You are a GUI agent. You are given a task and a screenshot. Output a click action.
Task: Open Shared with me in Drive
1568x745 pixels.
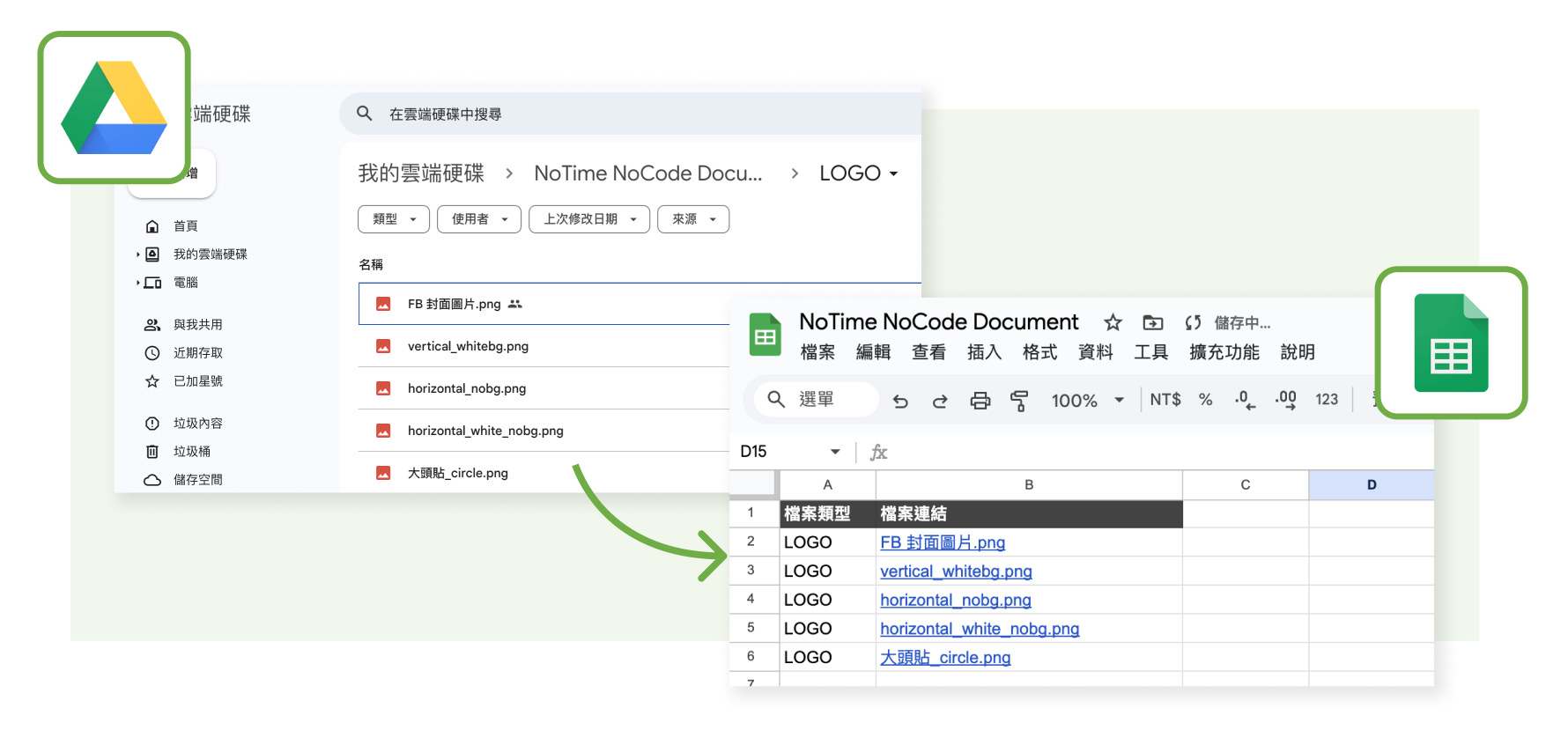click(184, 325)
